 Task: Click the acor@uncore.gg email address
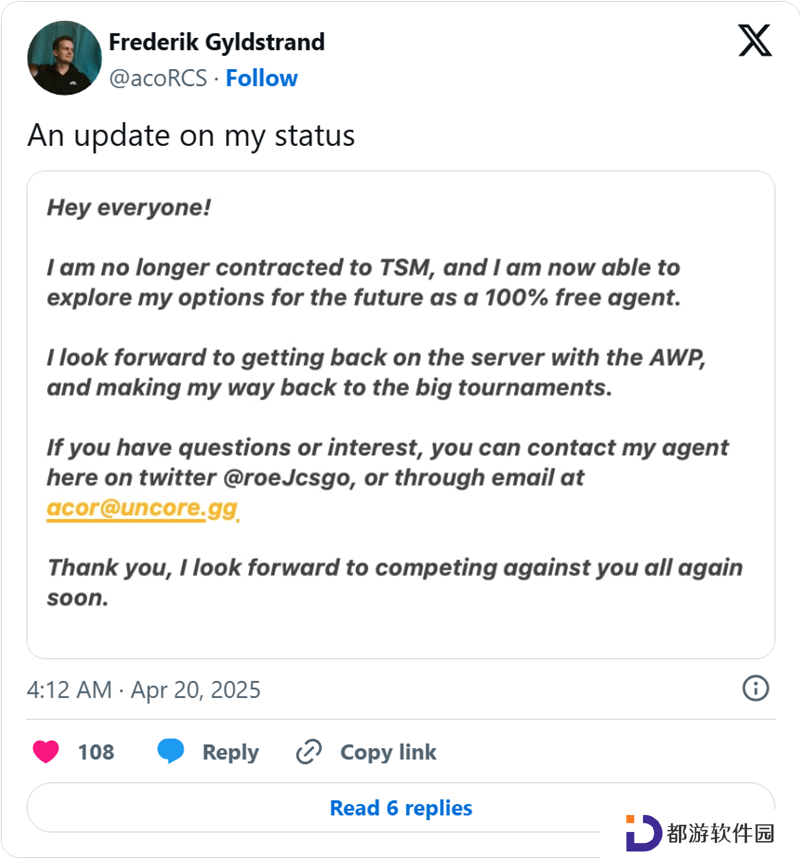[142, 508]
